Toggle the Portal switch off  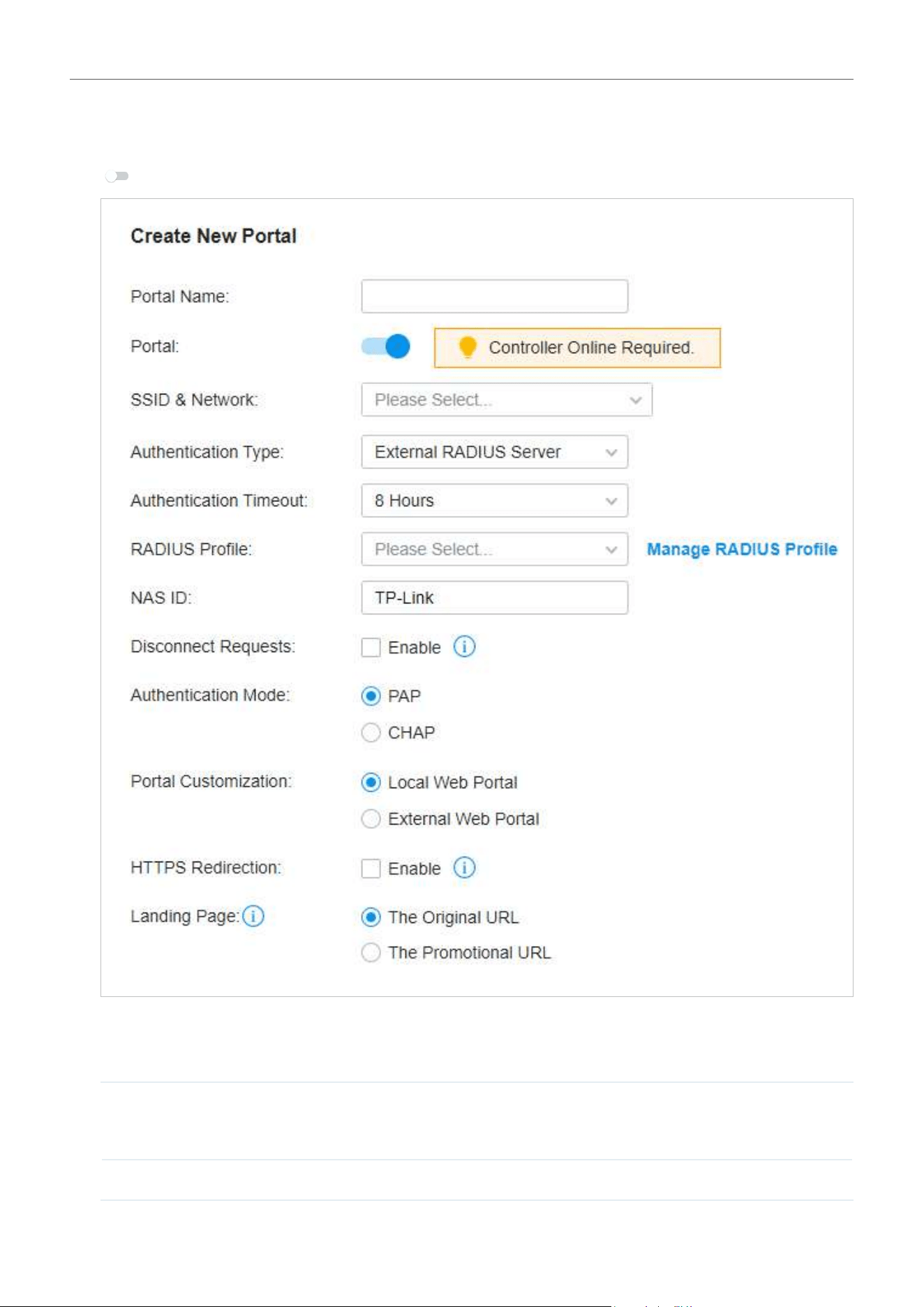coord(385,346)
